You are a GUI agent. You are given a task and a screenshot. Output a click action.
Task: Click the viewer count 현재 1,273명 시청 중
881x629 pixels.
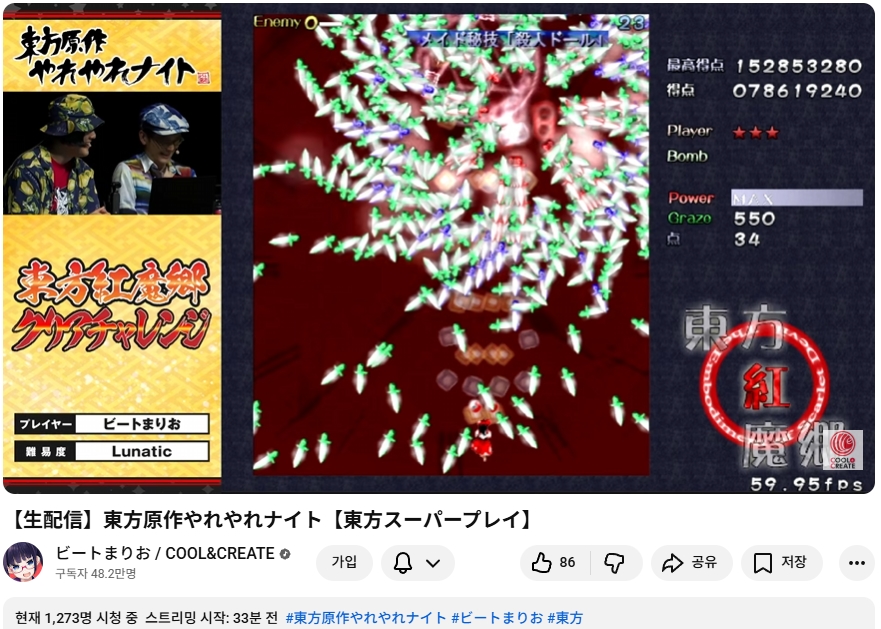point(76,618)
